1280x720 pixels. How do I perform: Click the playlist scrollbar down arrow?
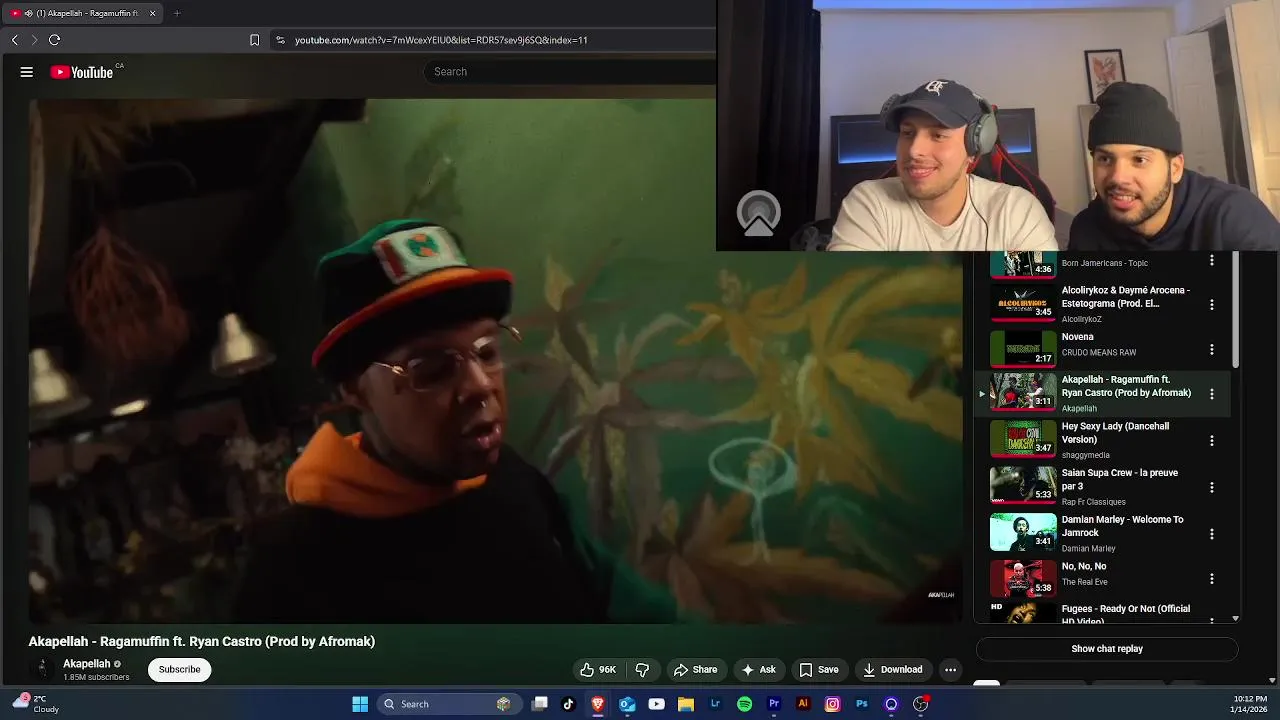tap(1235, 619)
